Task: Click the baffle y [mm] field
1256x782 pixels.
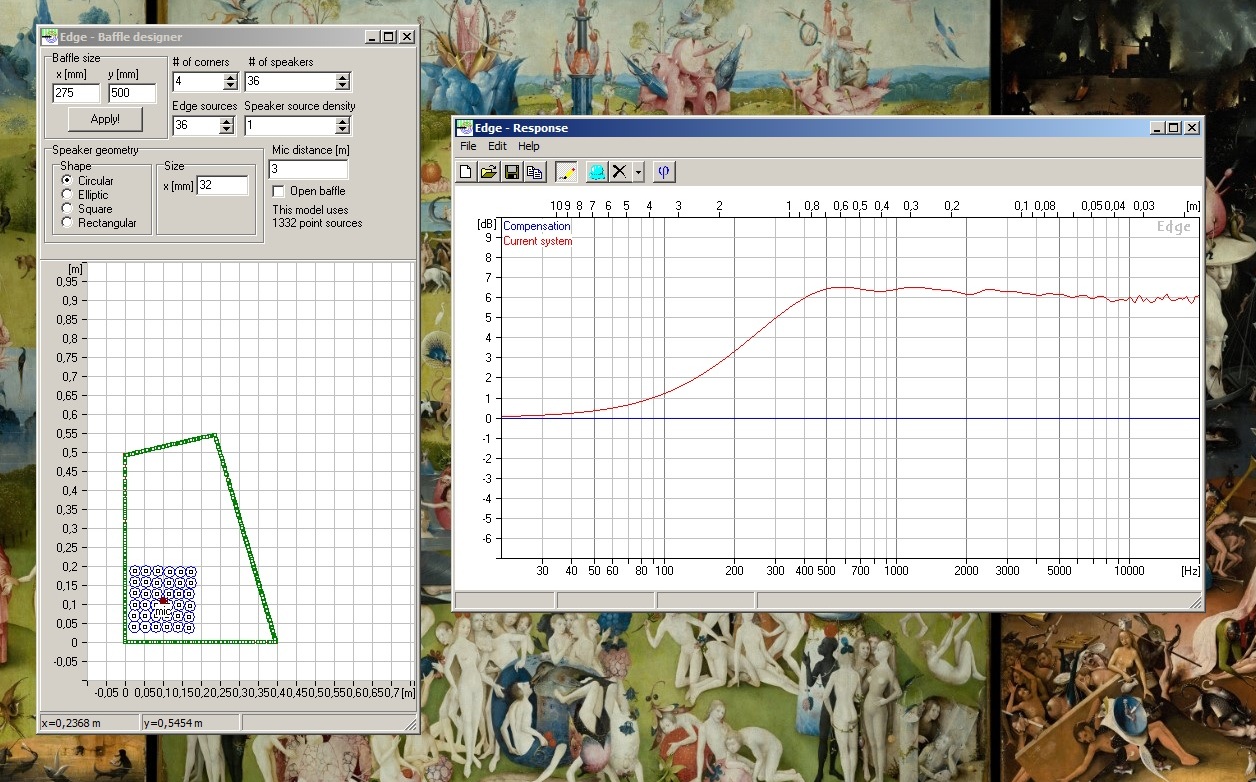Action: 132,93
